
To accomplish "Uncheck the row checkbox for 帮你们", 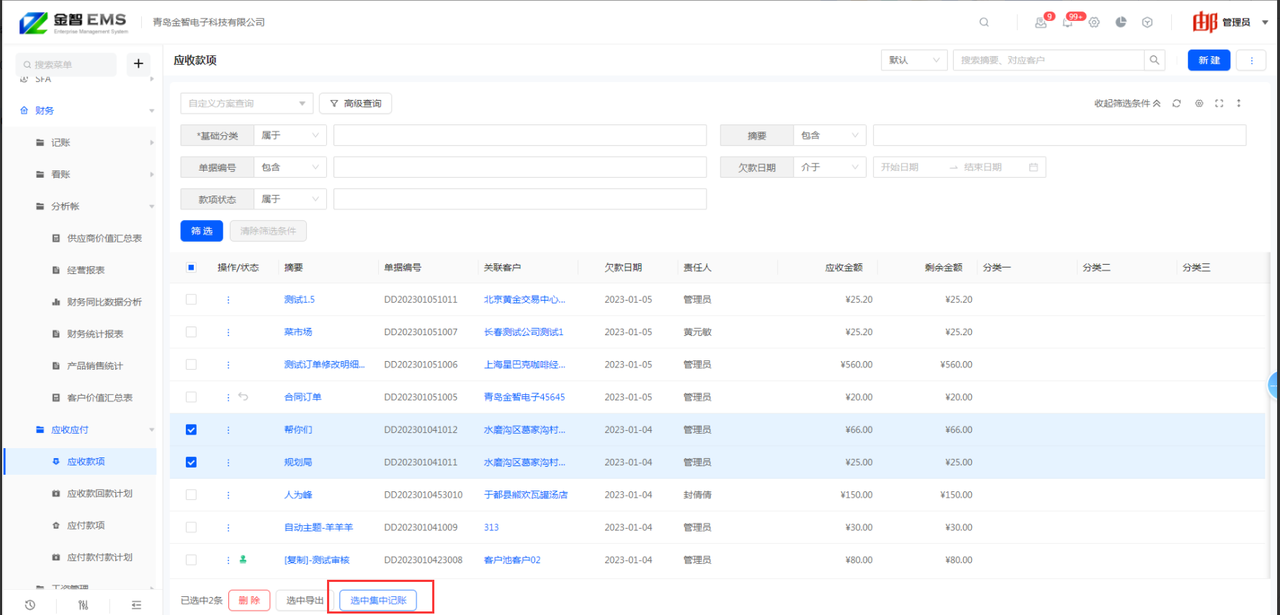I will [191, 430].
